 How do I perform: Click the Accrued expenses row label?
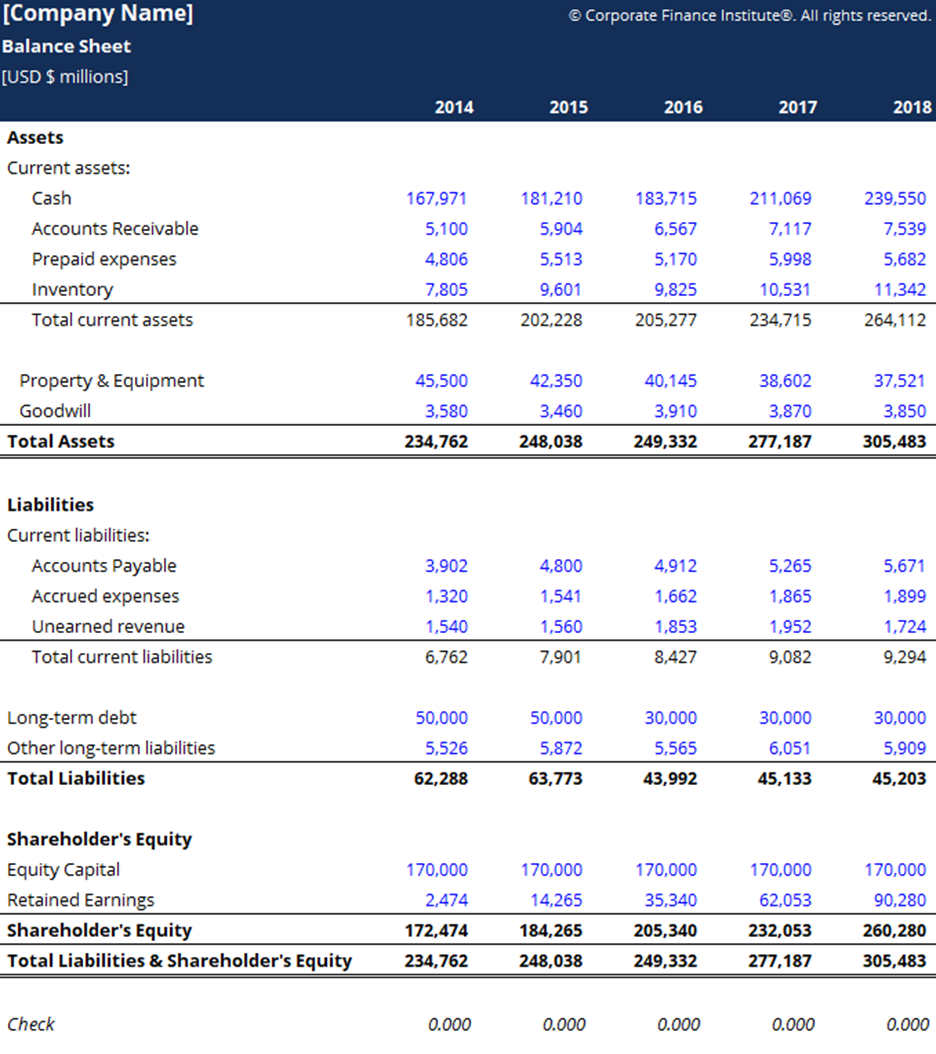(105, 595)
